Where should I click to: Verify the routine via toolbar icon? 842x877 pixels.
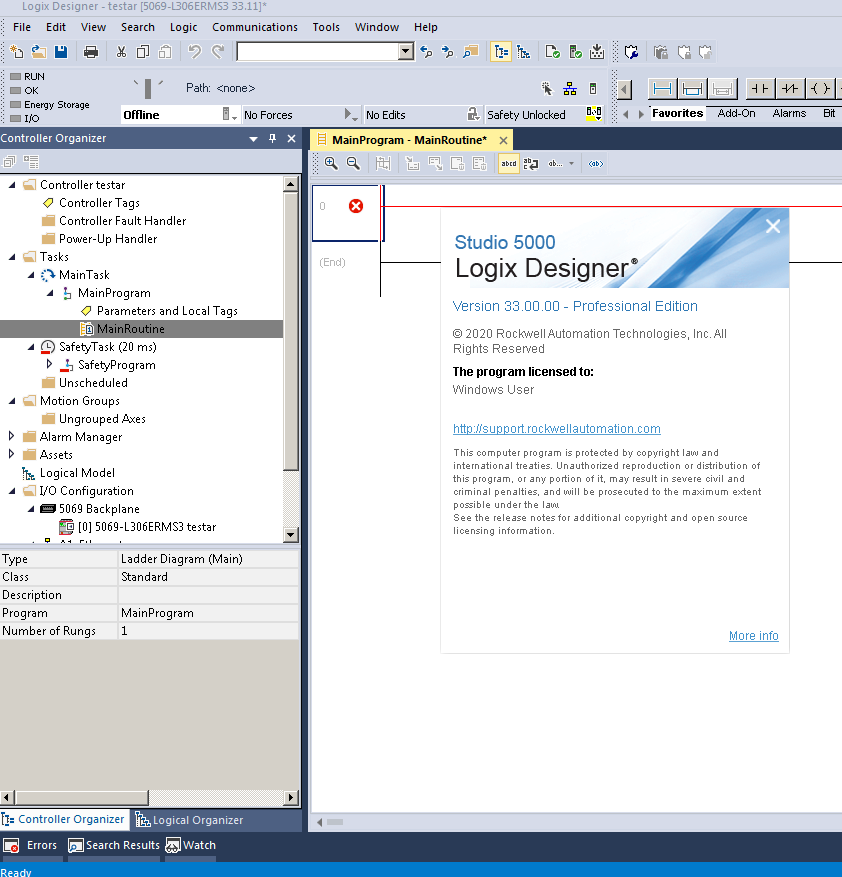pyautogui.click(x=552, y=52)
